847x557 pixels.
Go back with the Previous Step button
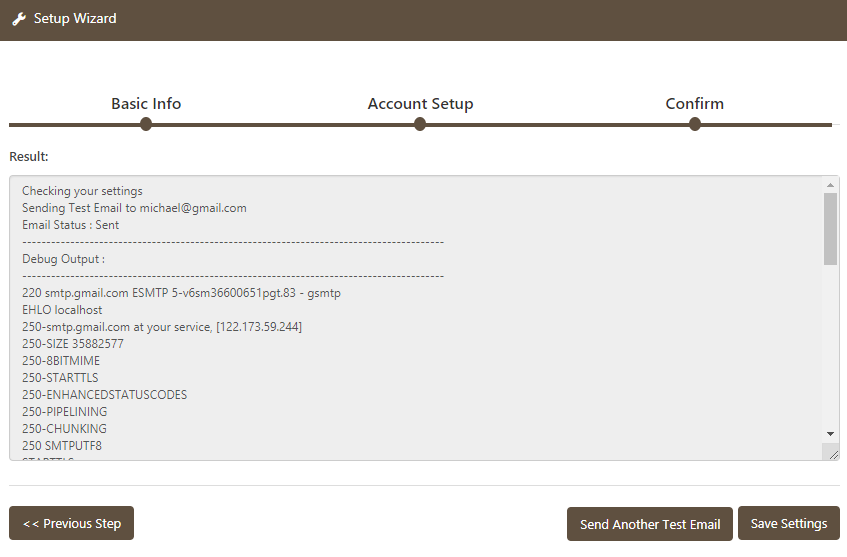pyautogui.click(x=71, y=523)
